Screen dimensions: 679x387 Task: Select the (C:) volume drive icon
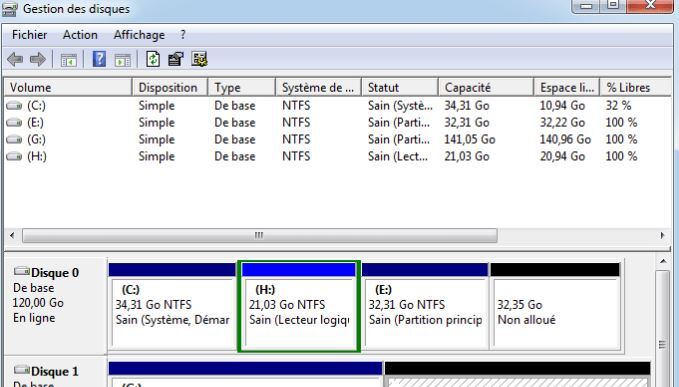14,106
